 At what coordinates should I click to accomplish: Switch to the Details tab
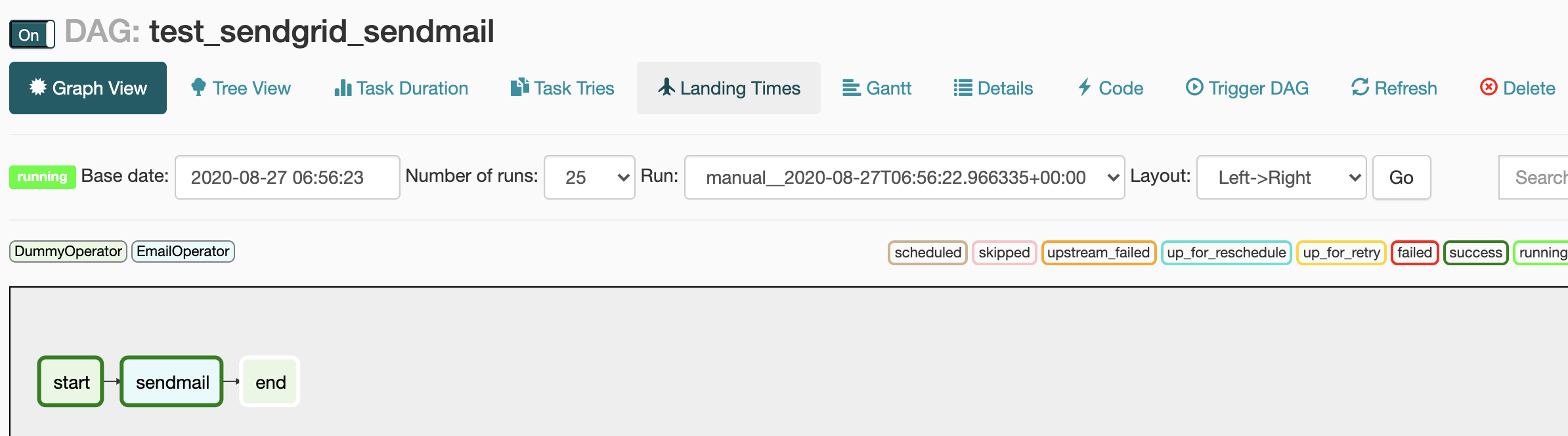click(x=993, y=87)
